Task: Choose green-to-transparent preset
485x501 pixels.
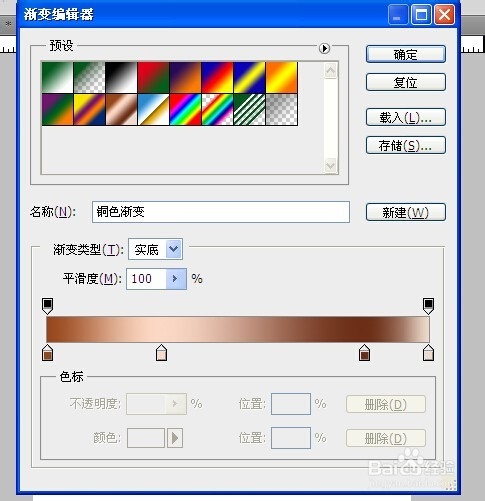Action: click(x=89, y=77)
